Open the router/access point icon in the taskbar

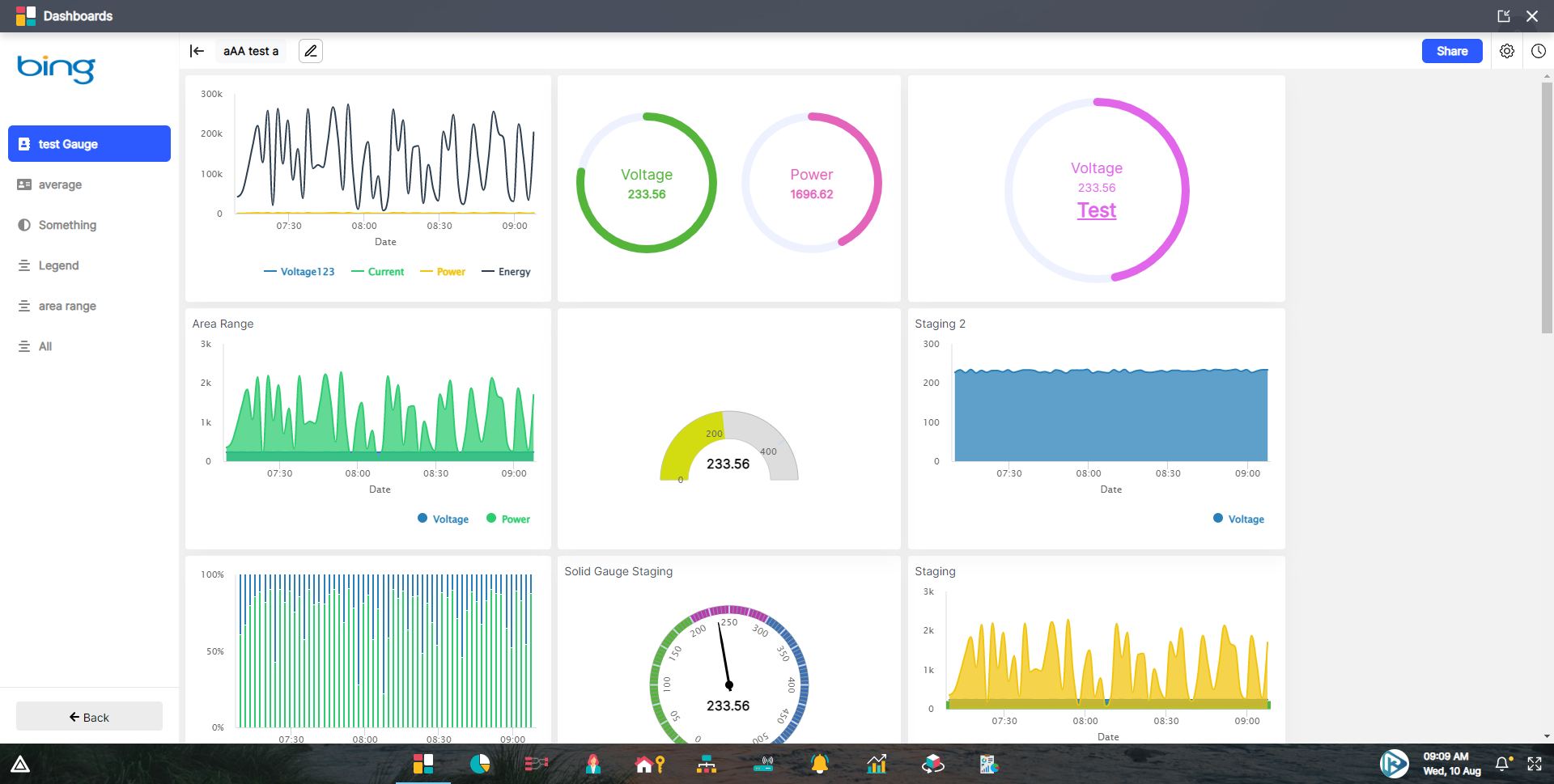pyautogui.click(x=763, y=764)
